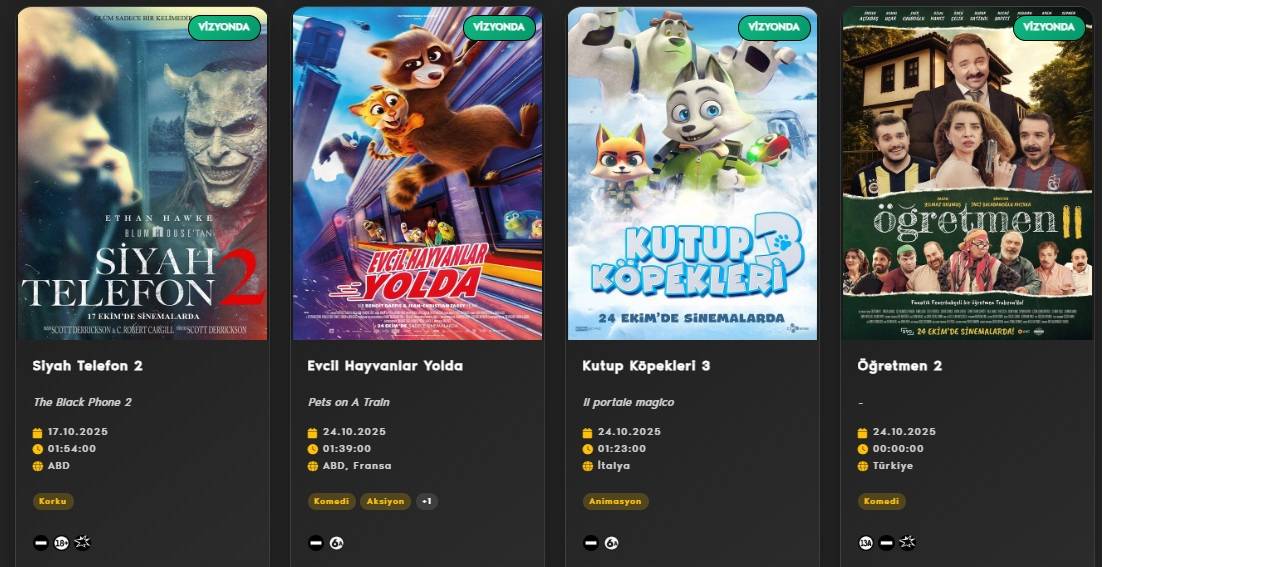Viewport: 1280px width, 567px height.
Task: Select the Korku genre tag
Action: [53, 502]
